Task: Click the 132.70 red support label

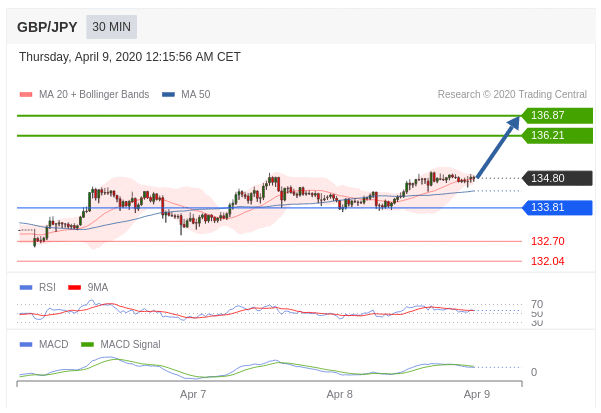Action: (x=547, y=241)
